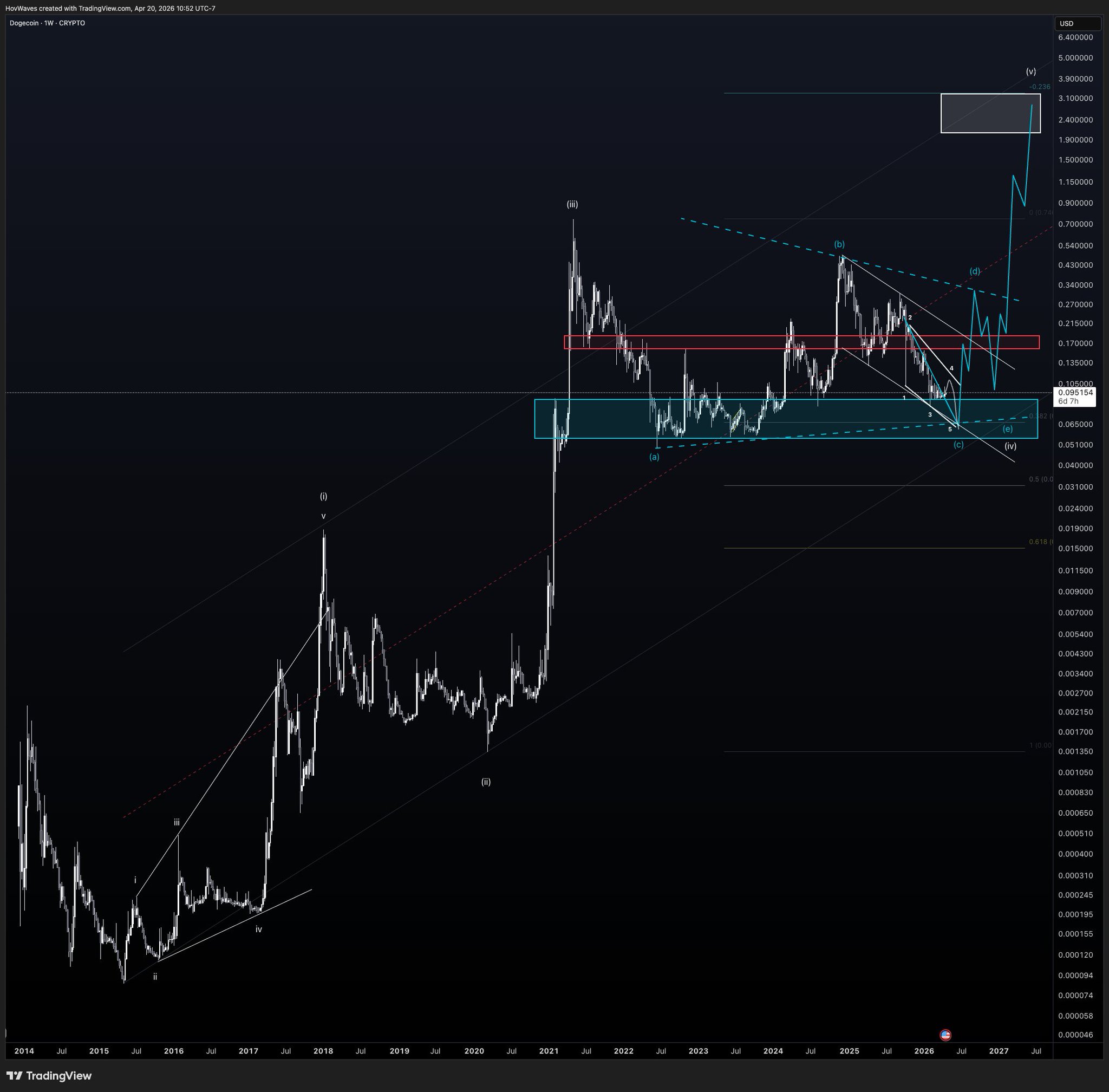Click the cyan (b) wave label

(x=839, y=244)
